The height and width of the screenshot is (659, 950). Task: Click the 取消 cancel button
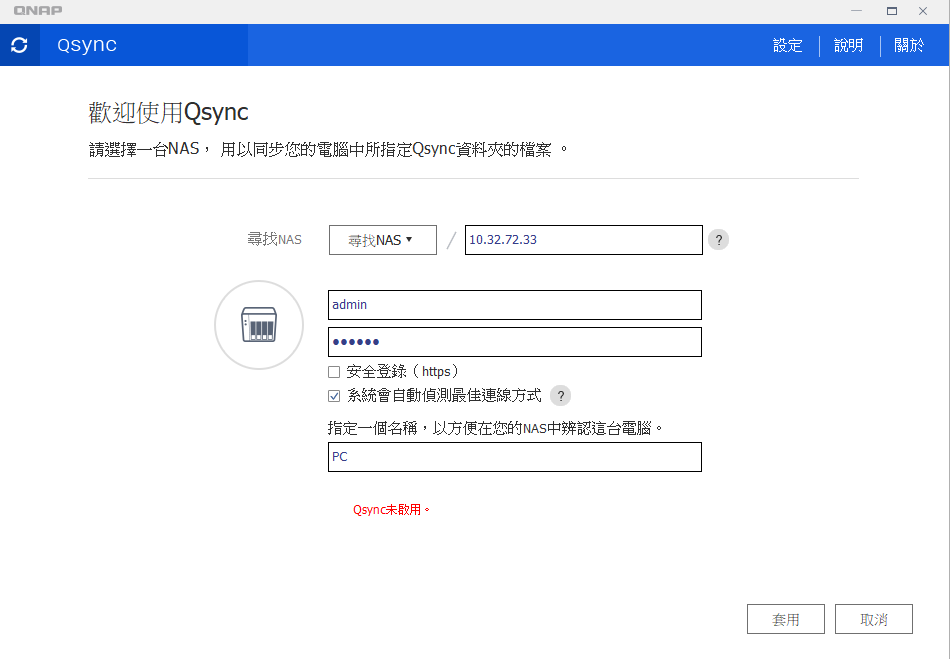[x=873, y=618]
